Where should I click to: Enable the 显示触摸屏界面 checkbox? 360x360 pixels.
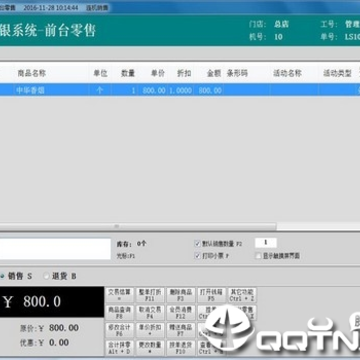258,256
